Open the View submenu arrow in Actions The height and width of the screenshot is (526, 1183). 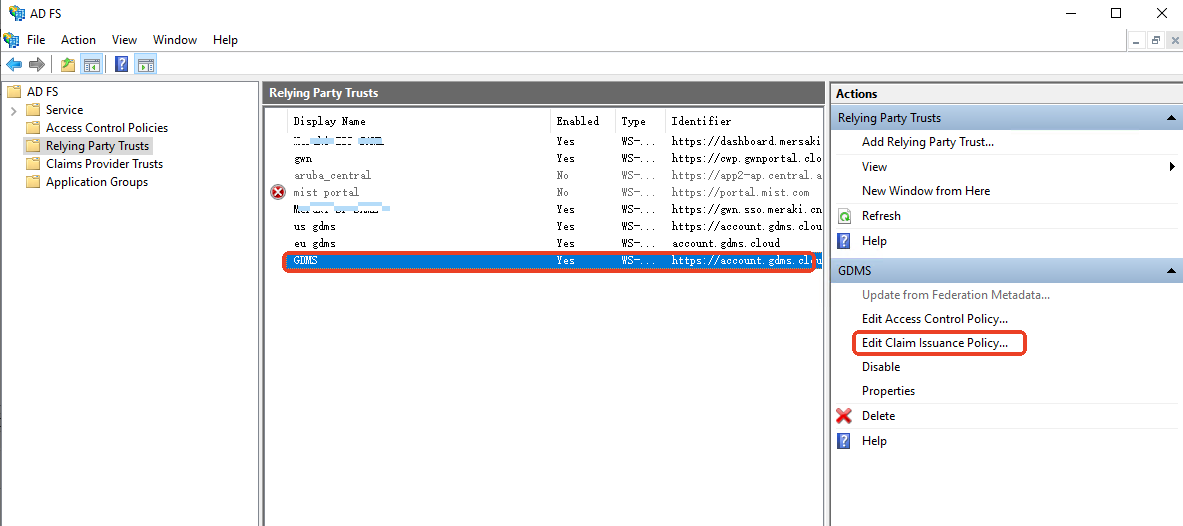pos(1172,167)
